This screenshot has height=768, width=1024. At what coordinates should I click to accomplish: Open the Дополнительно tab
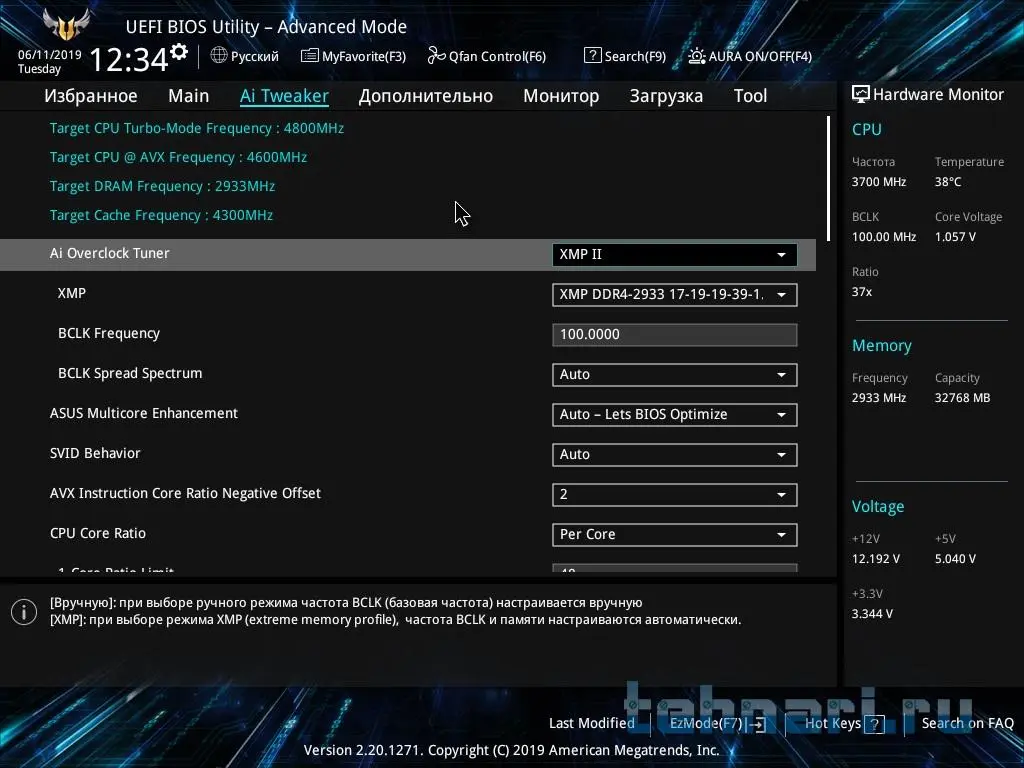coord(426,96)
